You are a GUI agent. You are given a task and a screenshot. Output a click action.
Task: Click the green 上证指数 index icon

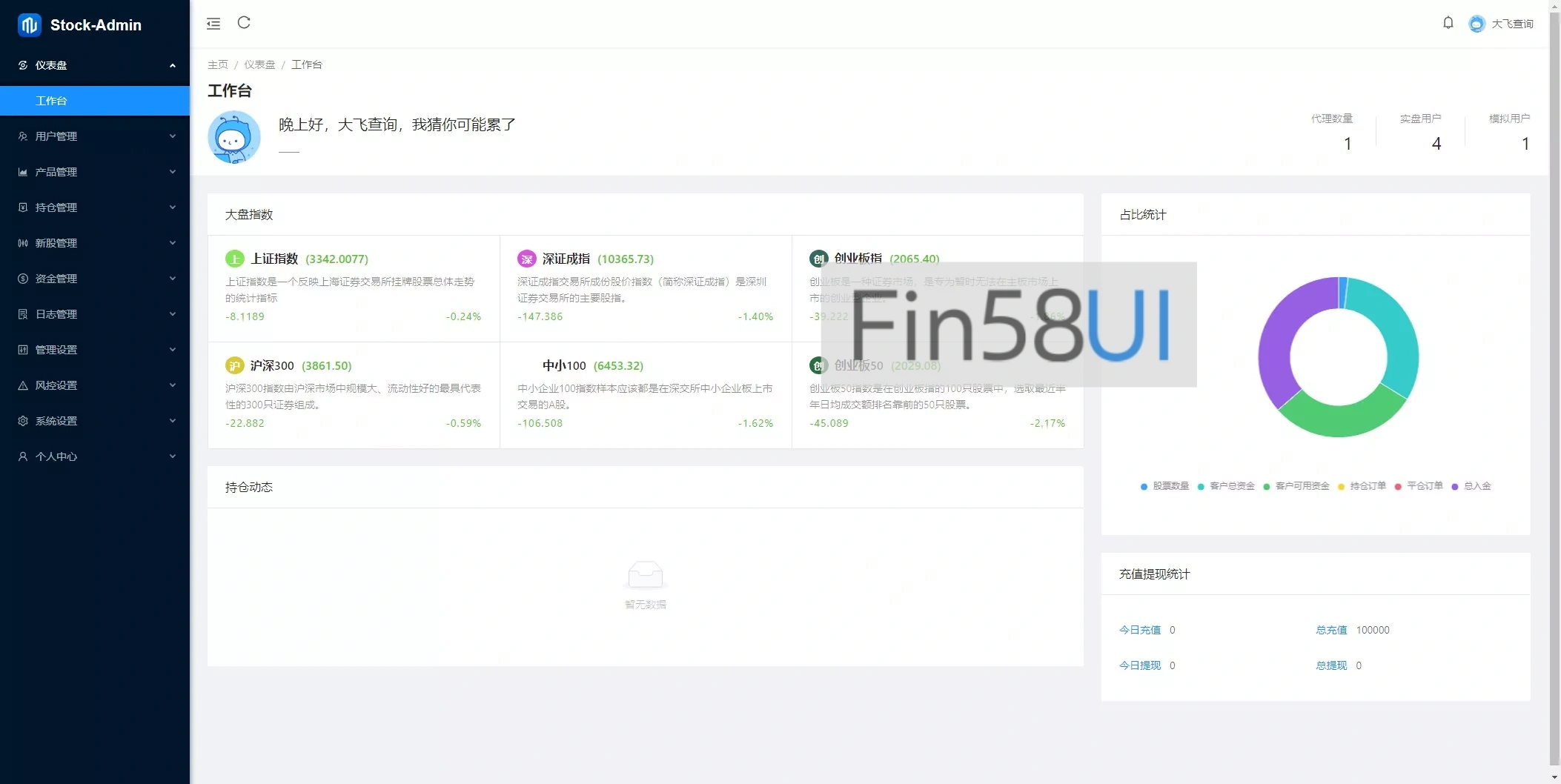(234, 259)
